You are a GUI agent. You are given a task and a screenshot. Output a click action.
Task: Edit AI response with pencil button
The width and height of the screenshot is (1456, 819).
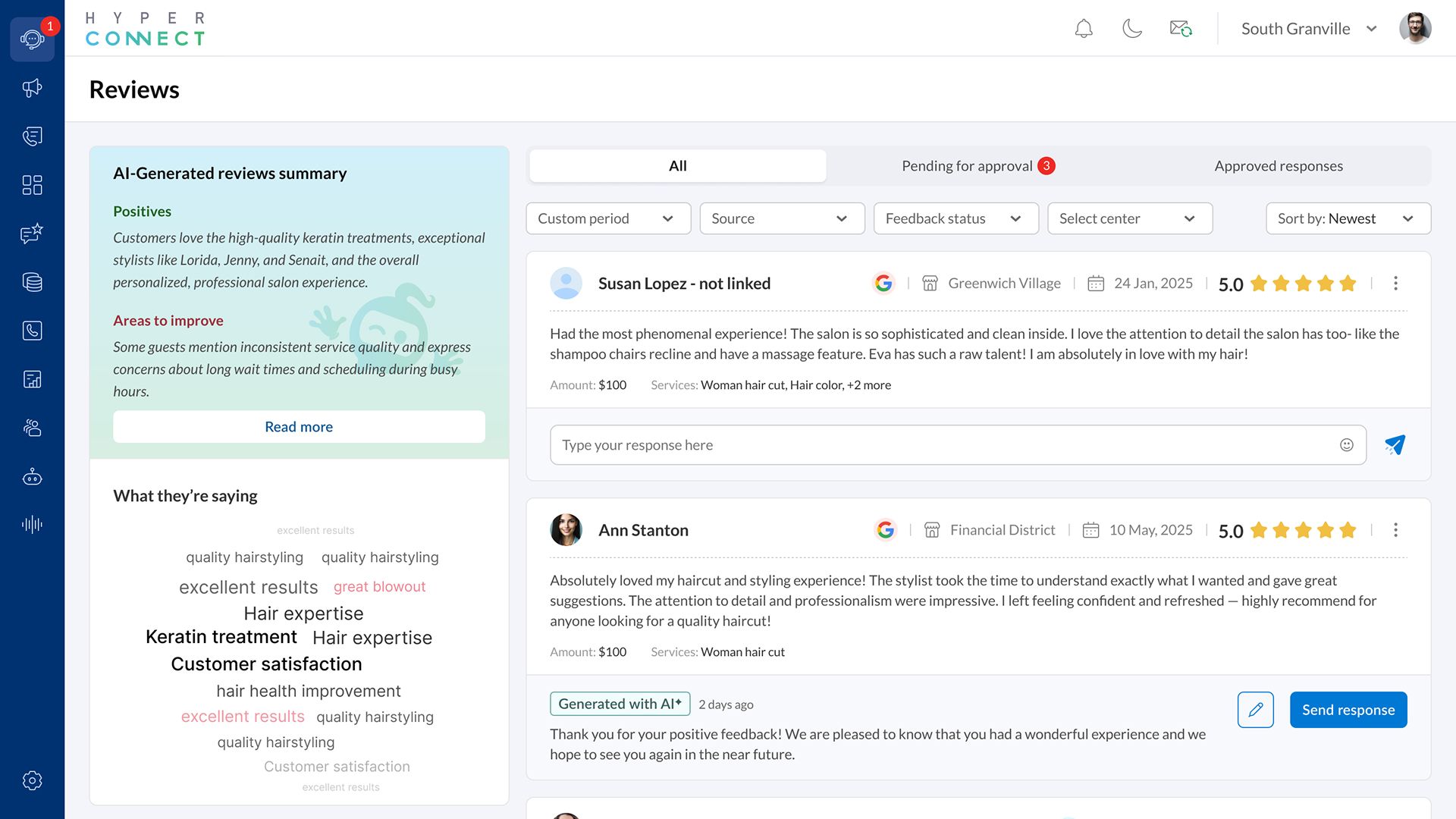click(1255, 710)
